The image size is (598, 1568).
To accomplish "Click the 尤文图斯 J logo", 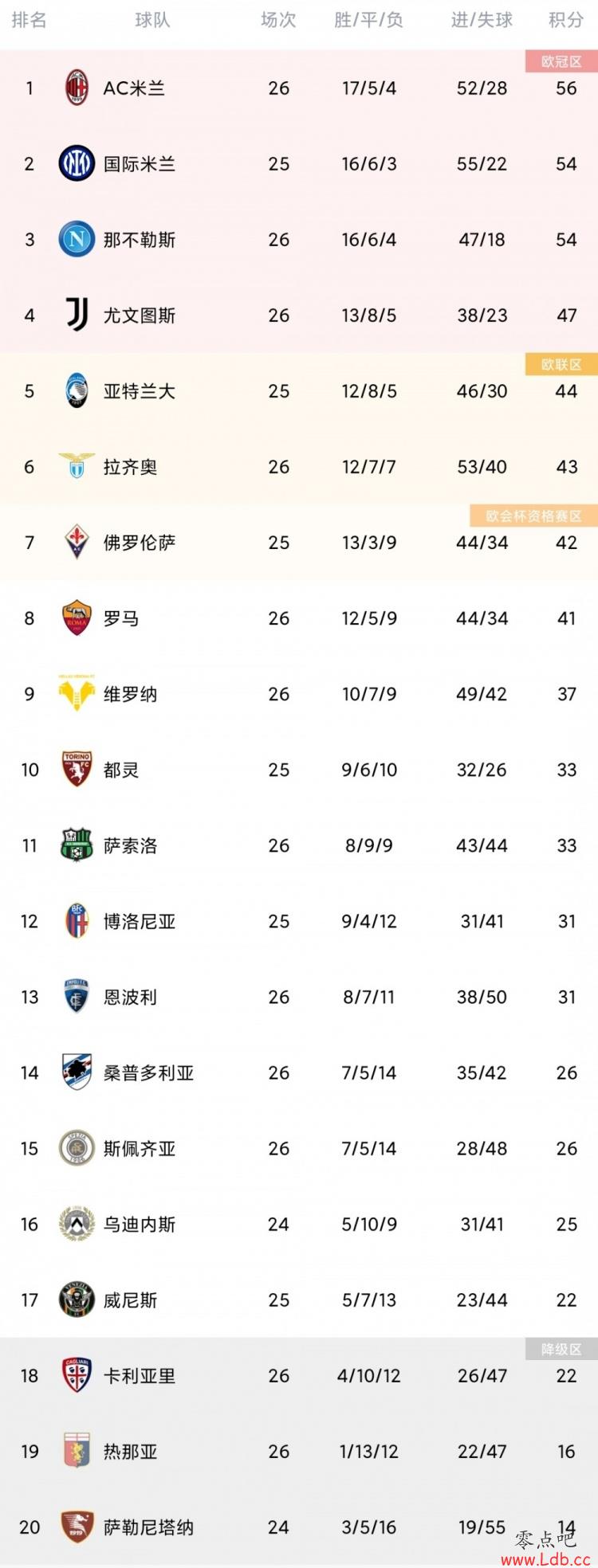I will click(77, 315).
